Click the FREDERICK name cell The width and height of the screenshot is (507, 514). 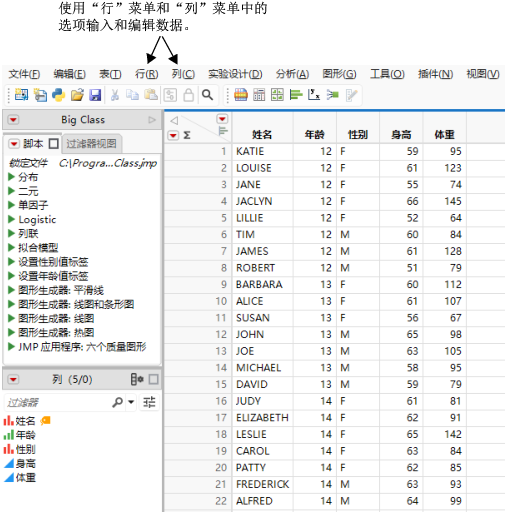click(263, 484)
